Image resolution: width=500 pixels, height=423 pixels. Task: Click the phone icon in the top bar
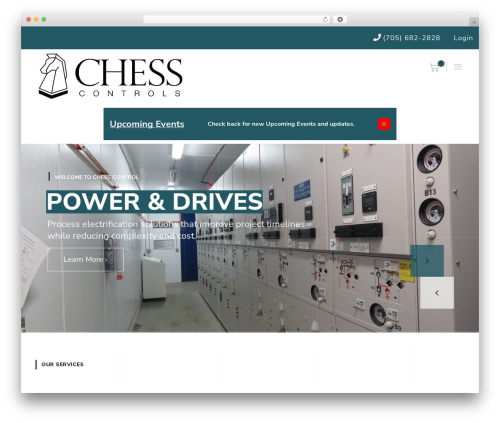[377, 38]
